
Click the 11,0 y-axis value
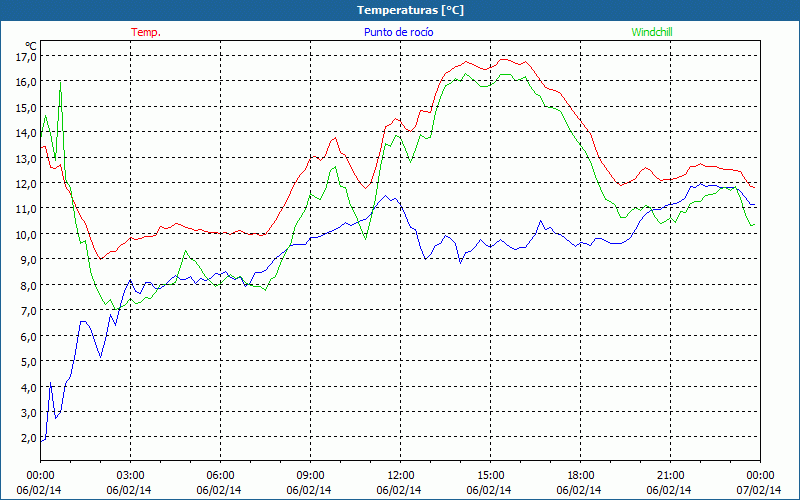click(x=26, y=209)
